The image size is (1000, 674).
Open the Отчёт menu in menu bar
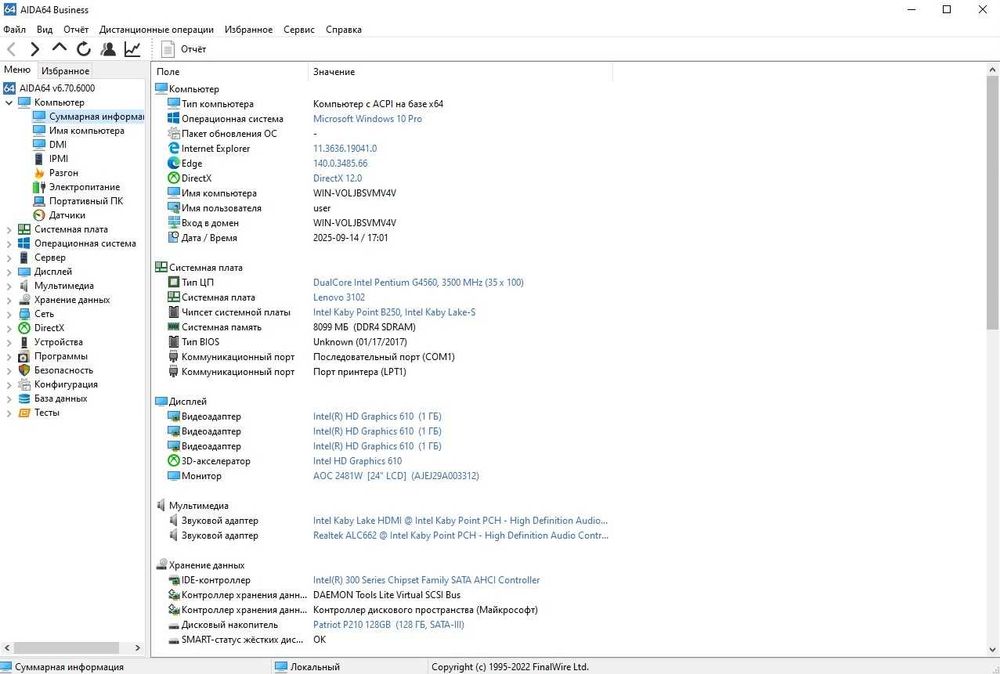pyautogui.click(x=76, y=29)
